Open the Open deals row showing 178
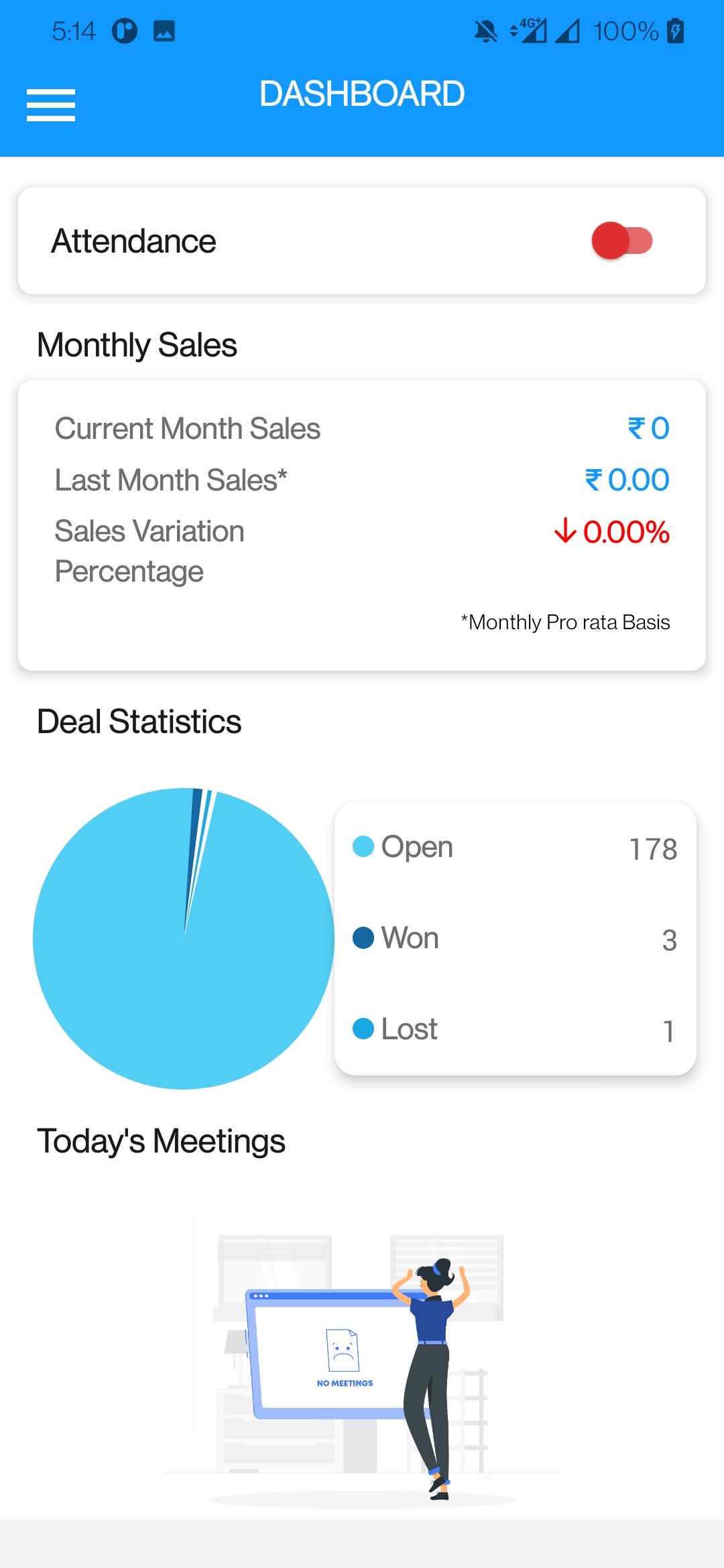The image size is (724, 1568). (x=515, y=848)
